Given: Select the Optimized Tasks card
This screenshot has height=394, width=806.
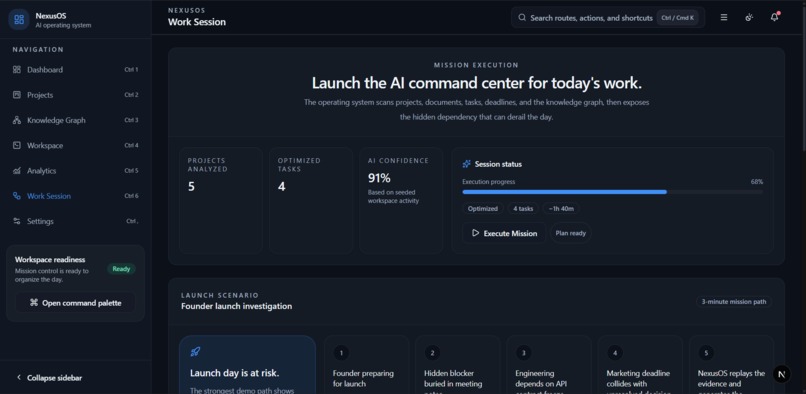Looking at the screenshot, I should (x=311, y=201).
